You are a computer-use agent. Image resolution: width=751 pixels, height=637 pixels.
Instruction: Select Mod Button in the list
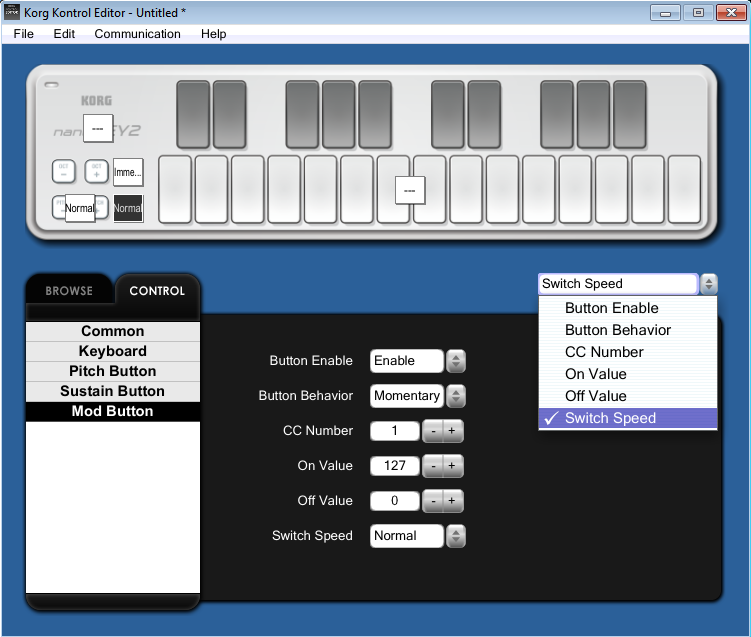point(113,411)
